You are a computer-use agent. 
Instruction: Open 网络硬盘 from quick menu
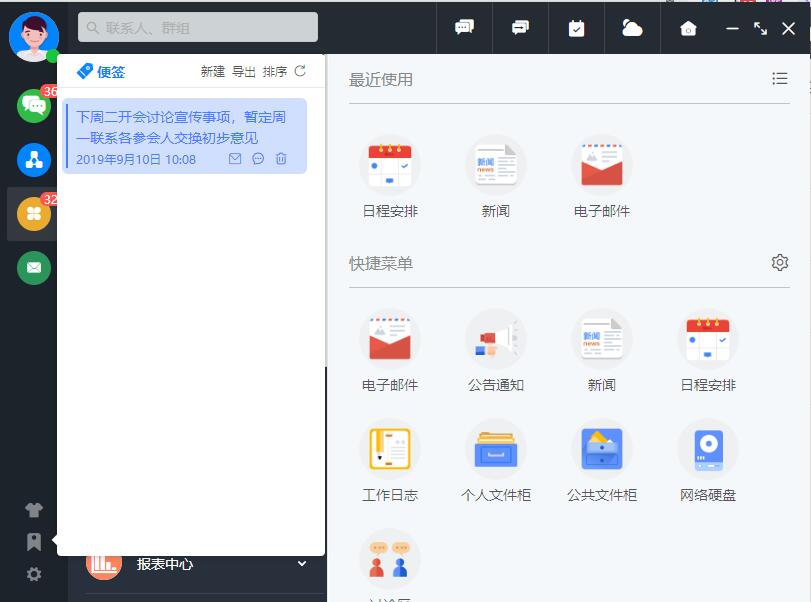click(x=708, y=461)
